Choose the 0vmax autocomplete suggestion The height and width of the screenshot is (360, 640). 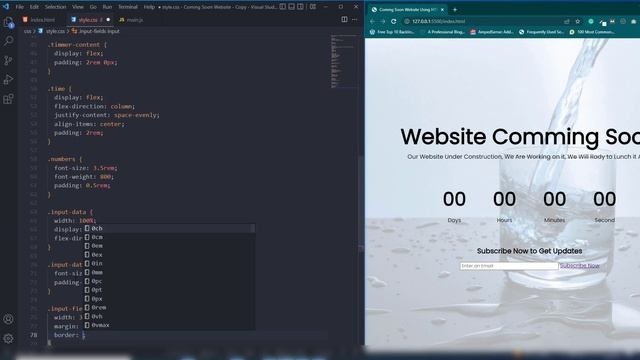169,325
